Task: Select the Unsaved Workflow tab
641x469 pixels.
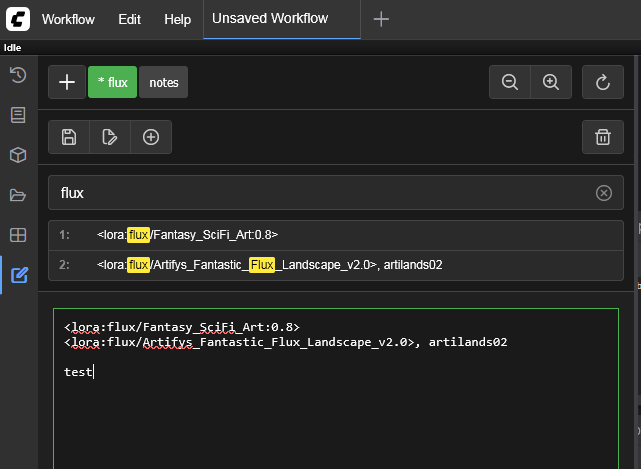Action: (282, 19)
